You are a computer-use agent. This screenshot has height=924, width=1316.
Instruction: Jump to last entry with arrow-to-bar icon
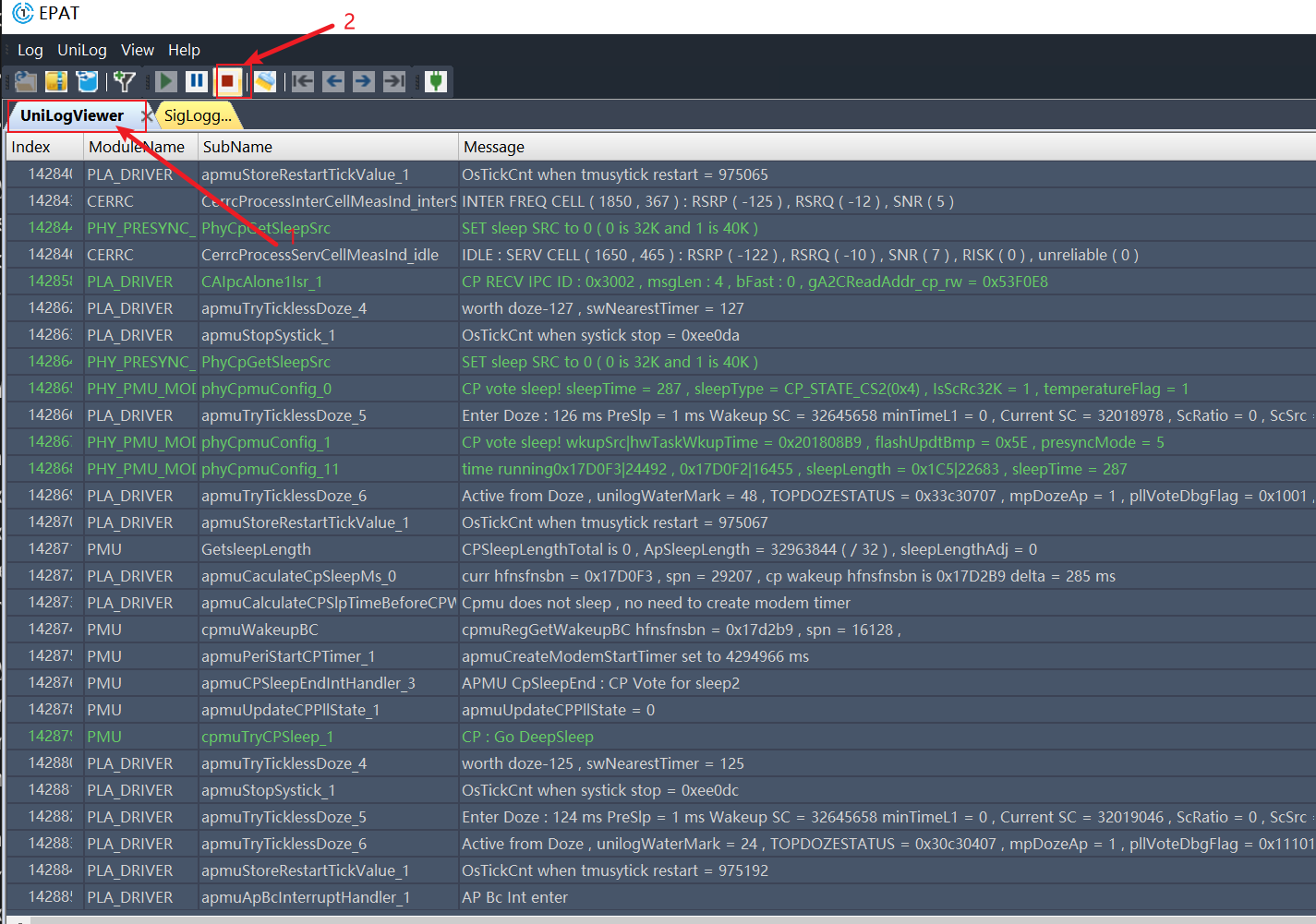click(x=394, y=81)
